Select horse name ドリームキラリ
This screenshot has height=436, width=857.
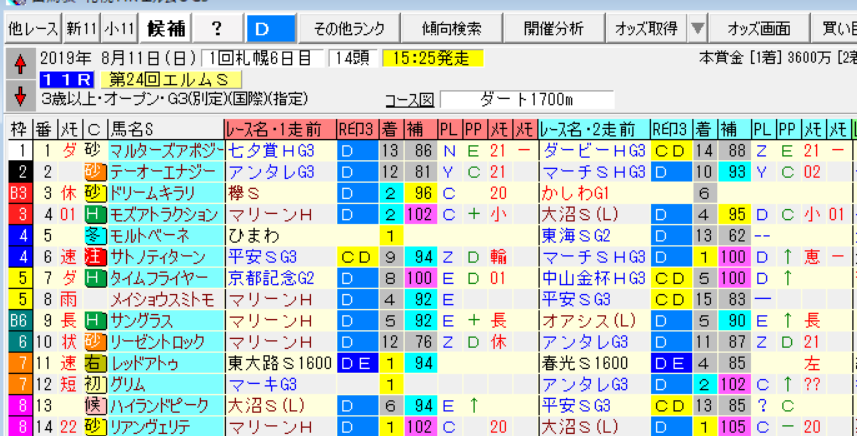click(x=166, y=194)
